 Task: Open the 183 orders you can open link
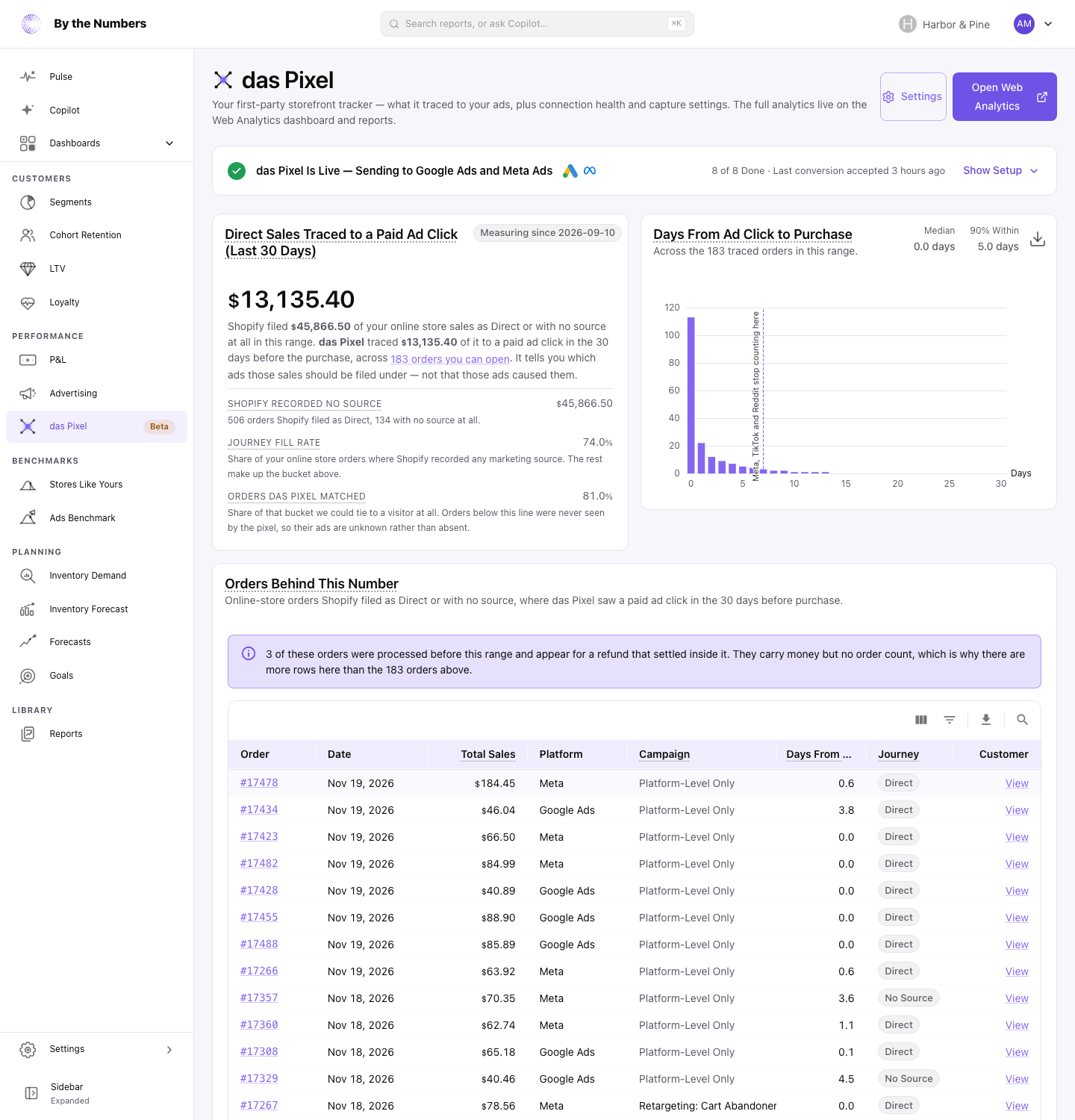click(450, 359)
